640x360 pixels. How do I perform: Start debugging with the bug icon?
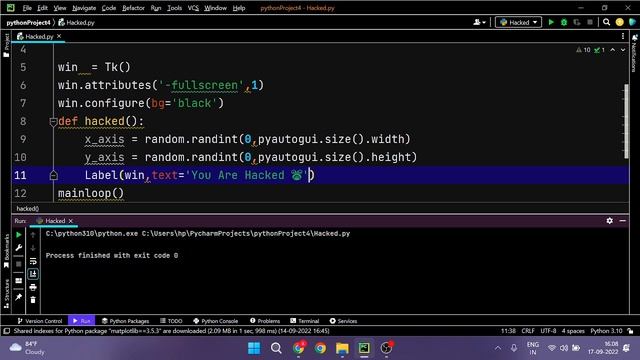(564, 22)
